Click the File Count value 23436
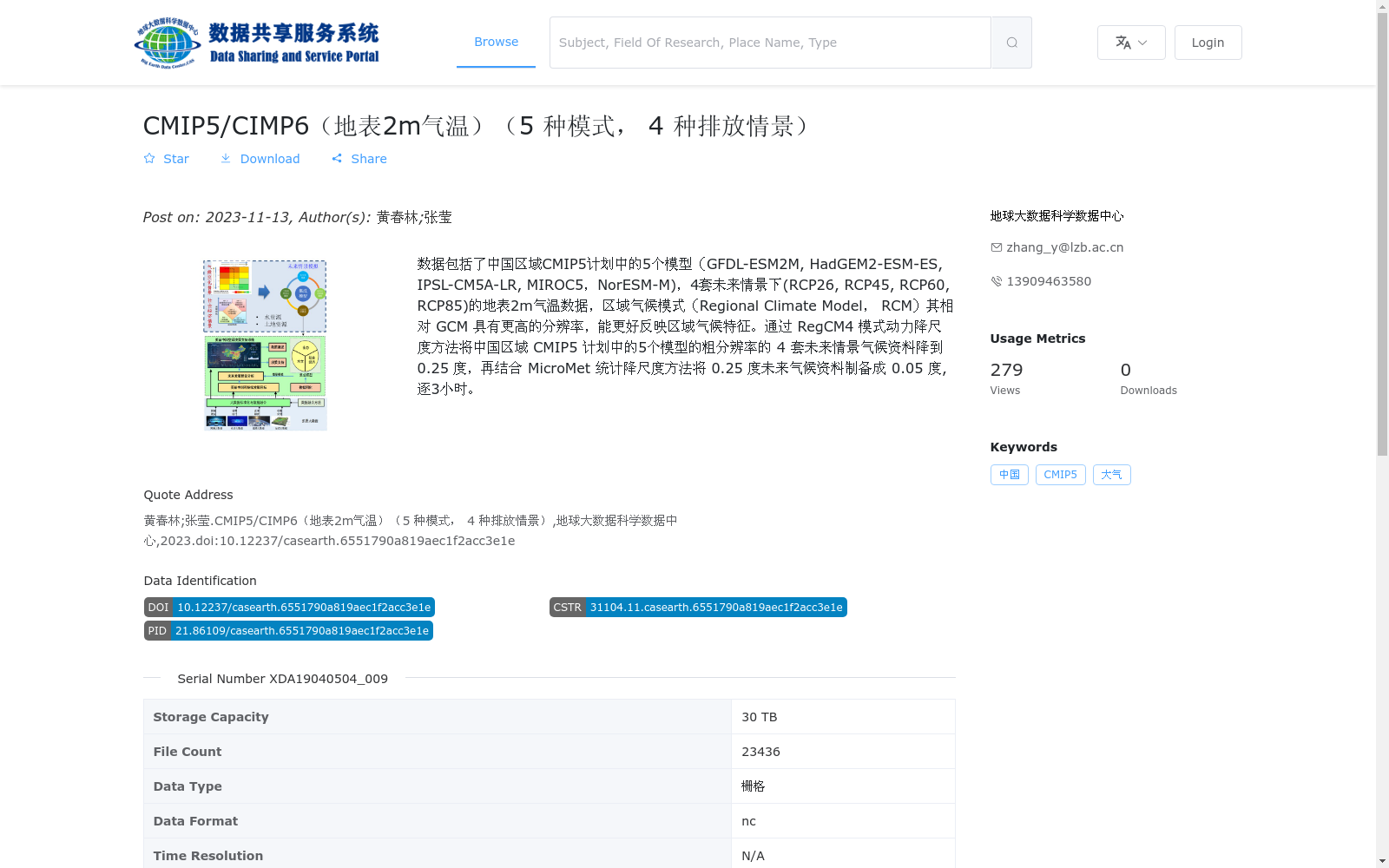The height and width of the screenshot is (868, 1389). coord(760,752)
